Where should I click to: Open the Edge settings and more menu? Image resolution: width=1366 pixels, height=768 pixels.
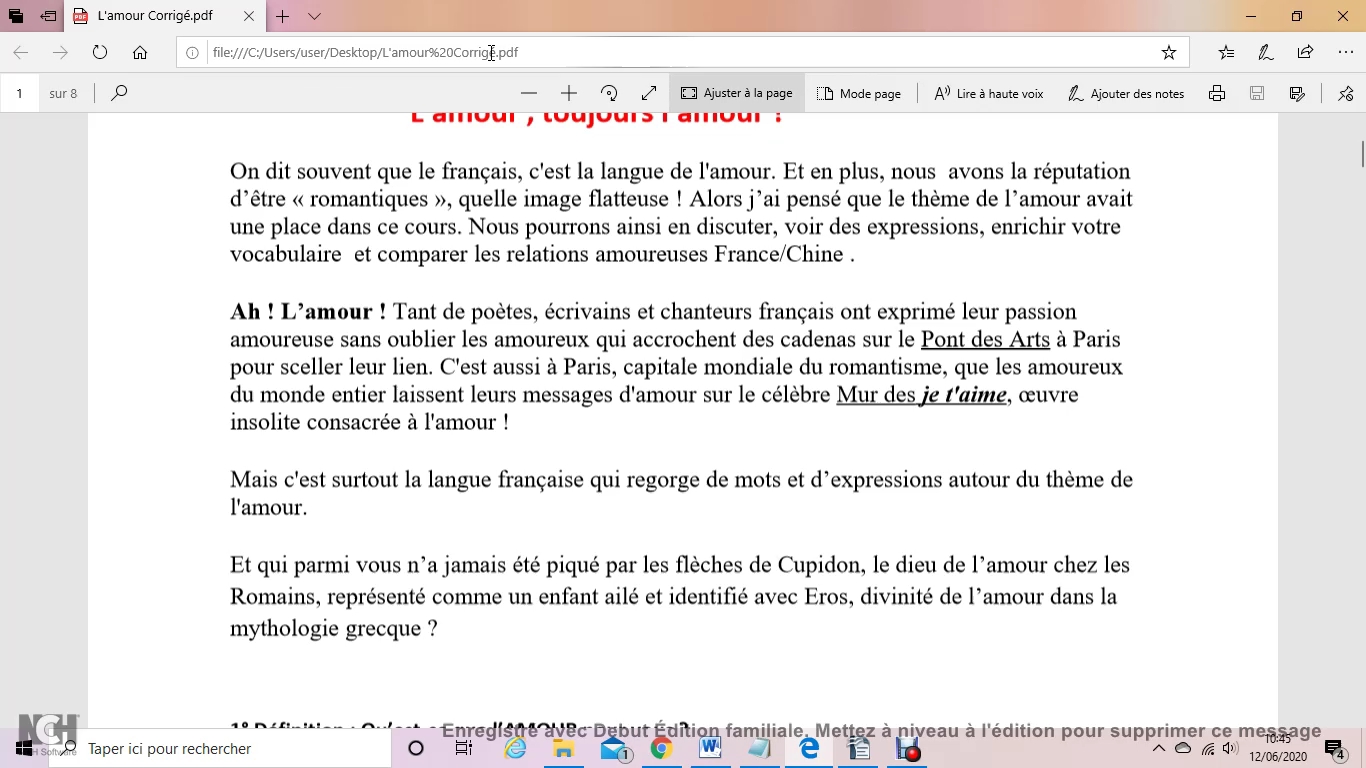(x=1345, y=52)
